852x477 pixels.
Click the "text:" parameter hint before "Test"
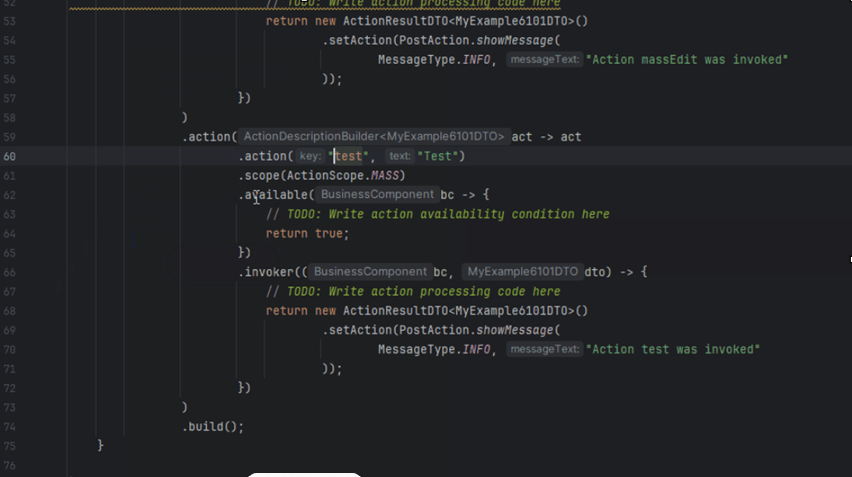pyautogui.click(x=399, y=156)
